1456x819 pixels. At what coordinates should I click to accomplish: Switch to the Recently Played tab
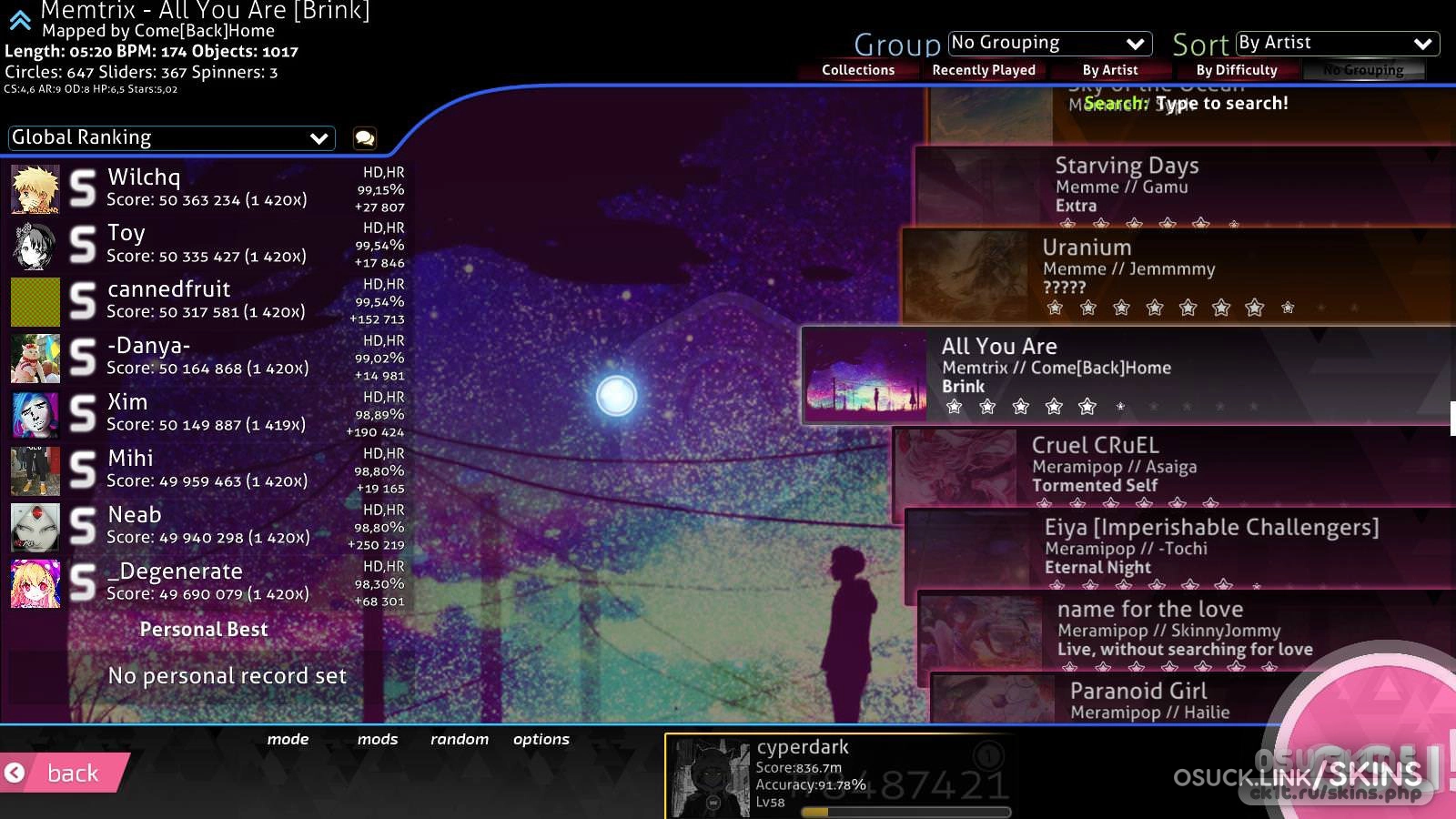(984, 70)
